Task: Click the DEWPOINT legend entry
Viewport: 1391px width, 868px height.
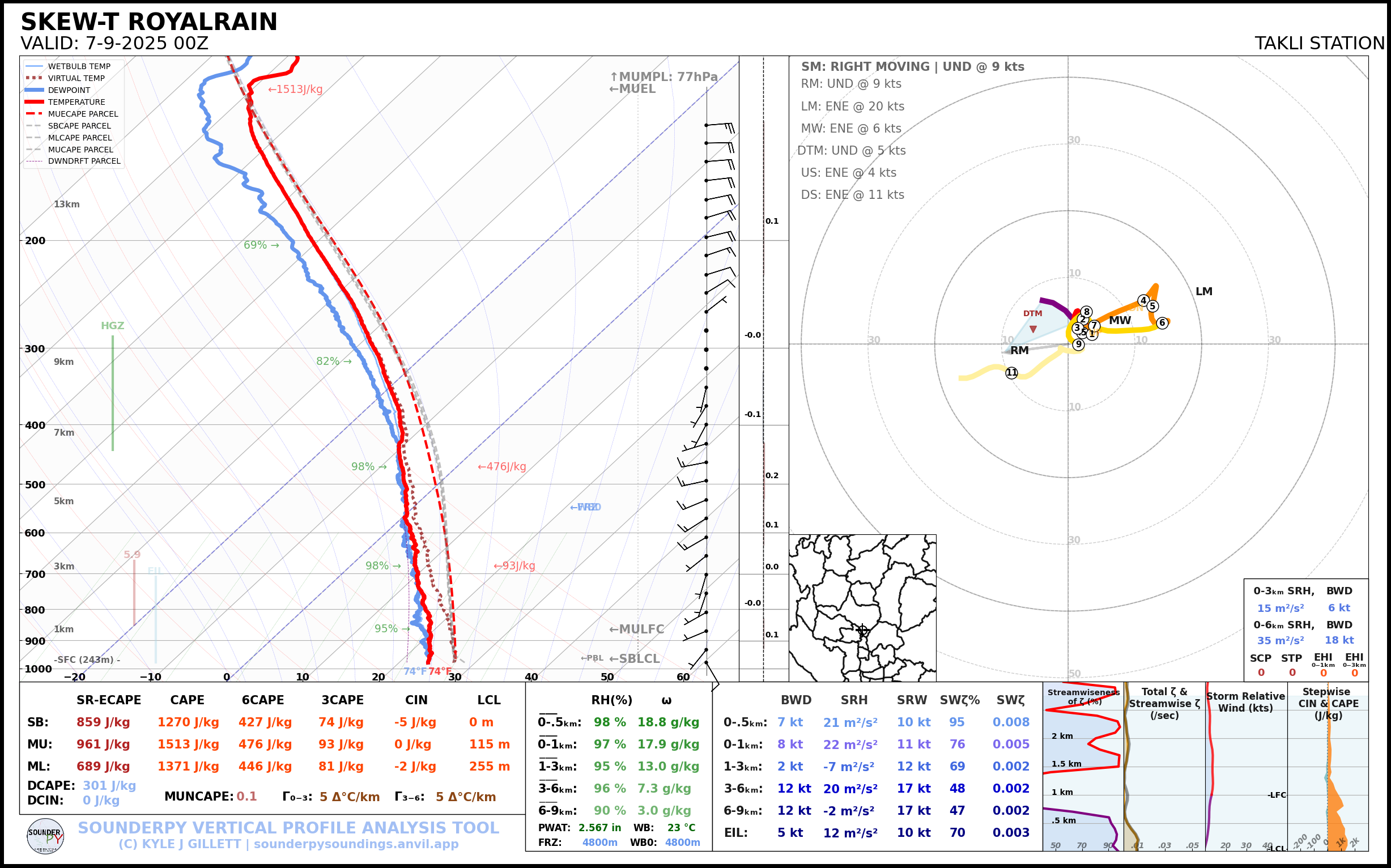Action: point(69,90)
